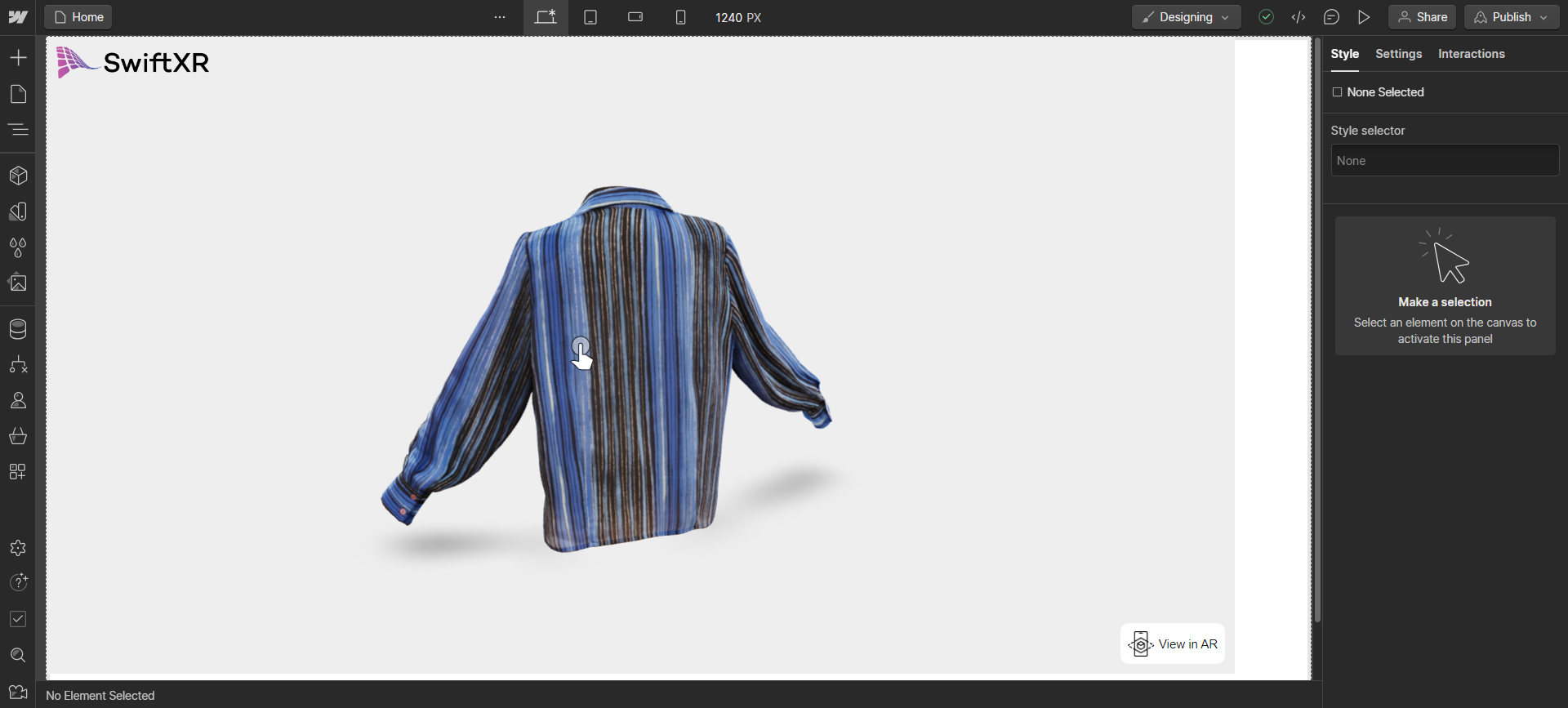Open the Navigator panel
1568x708 pixels.
(x=18, y=130)
